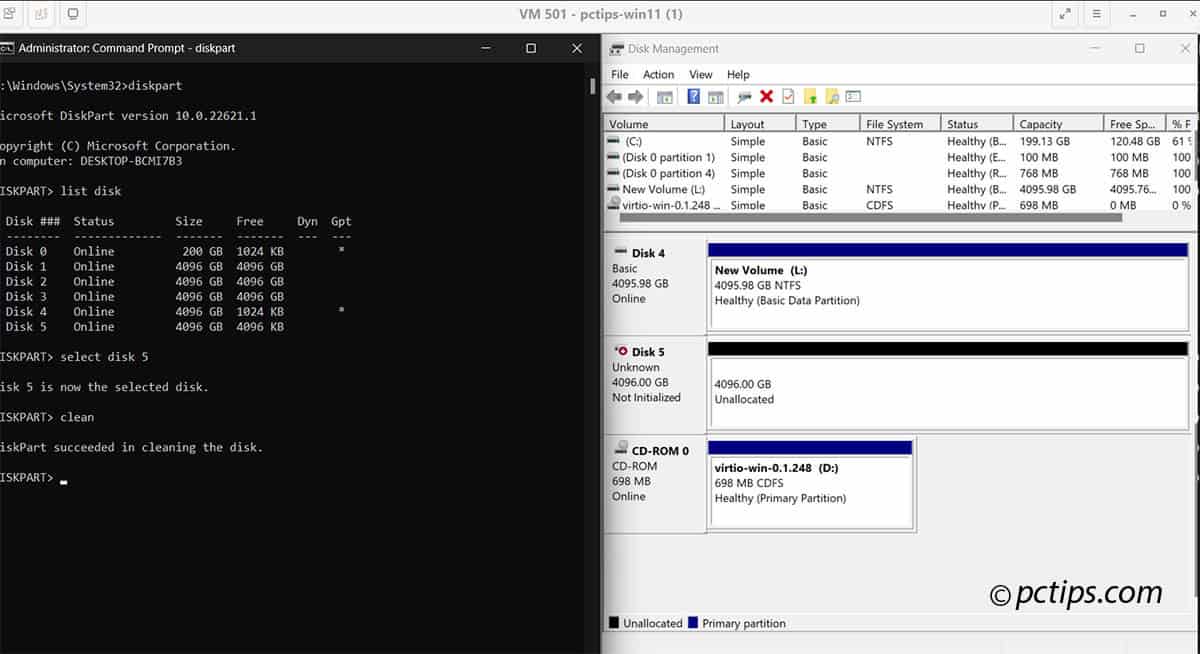The width and height of the screenshot is (1200, 654).
Task: Open the Action menu
Action: pos(658,74)
